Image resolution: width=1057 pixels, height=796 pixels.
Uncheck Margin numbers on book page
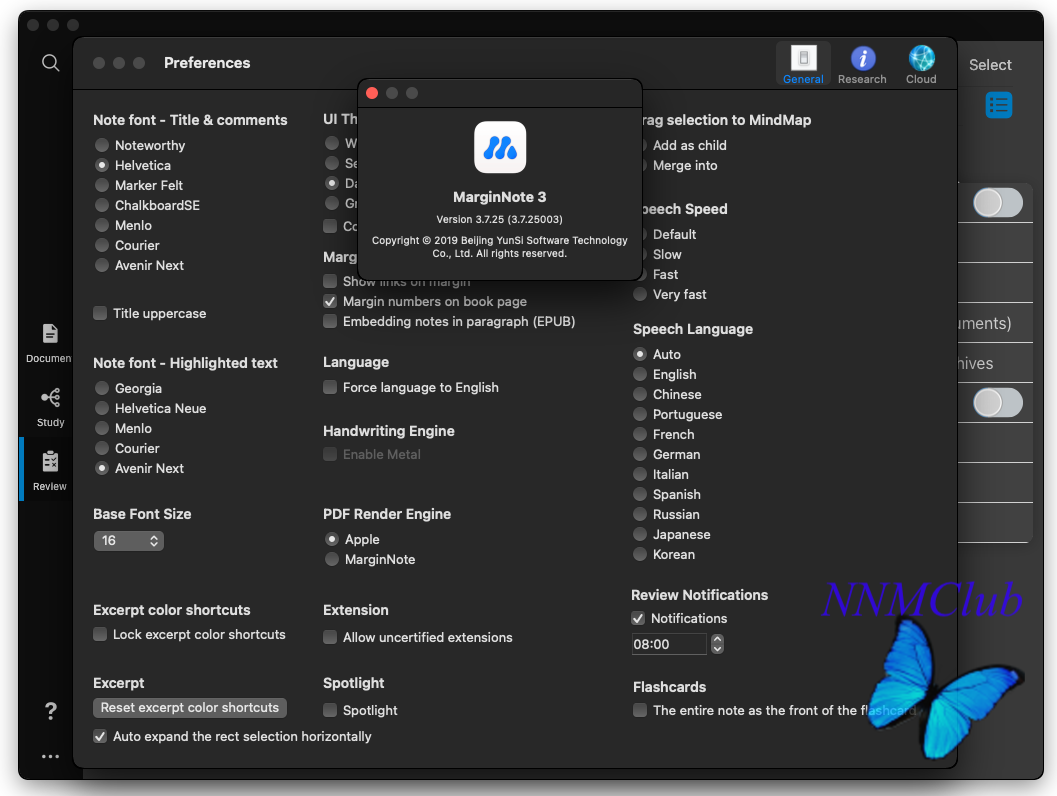[x=330, y=301]
